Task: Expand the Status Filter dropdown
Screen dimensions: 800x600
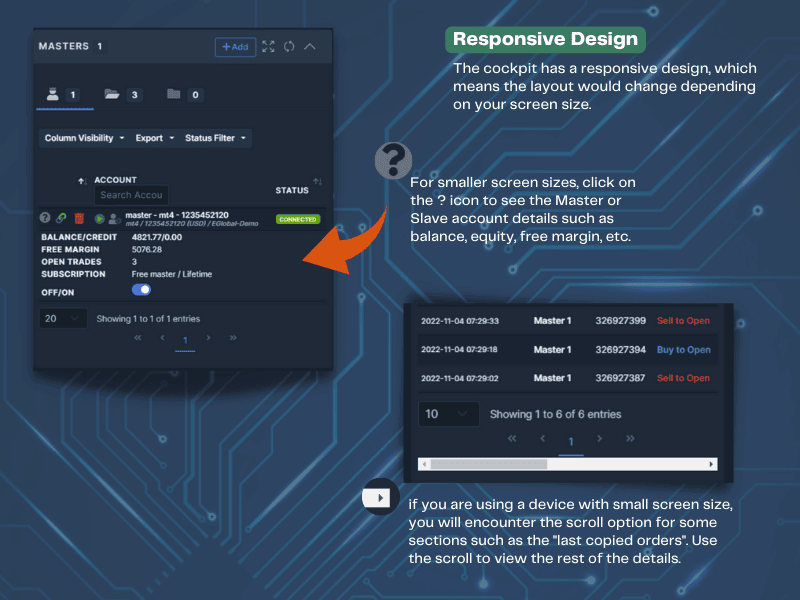Action: [x=215, y=138]
